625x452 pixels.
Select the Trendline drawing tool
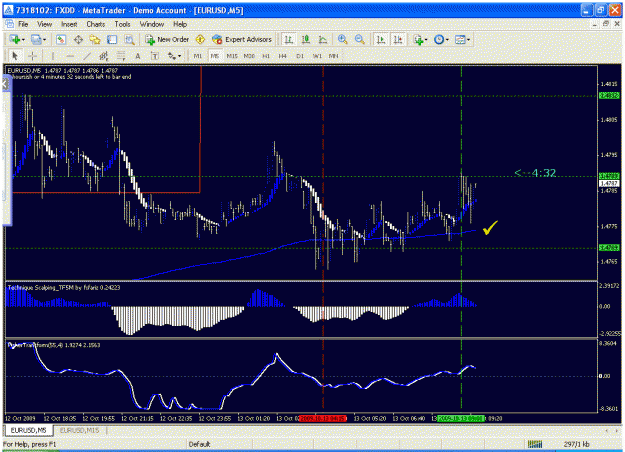click(x=87, y=56)
